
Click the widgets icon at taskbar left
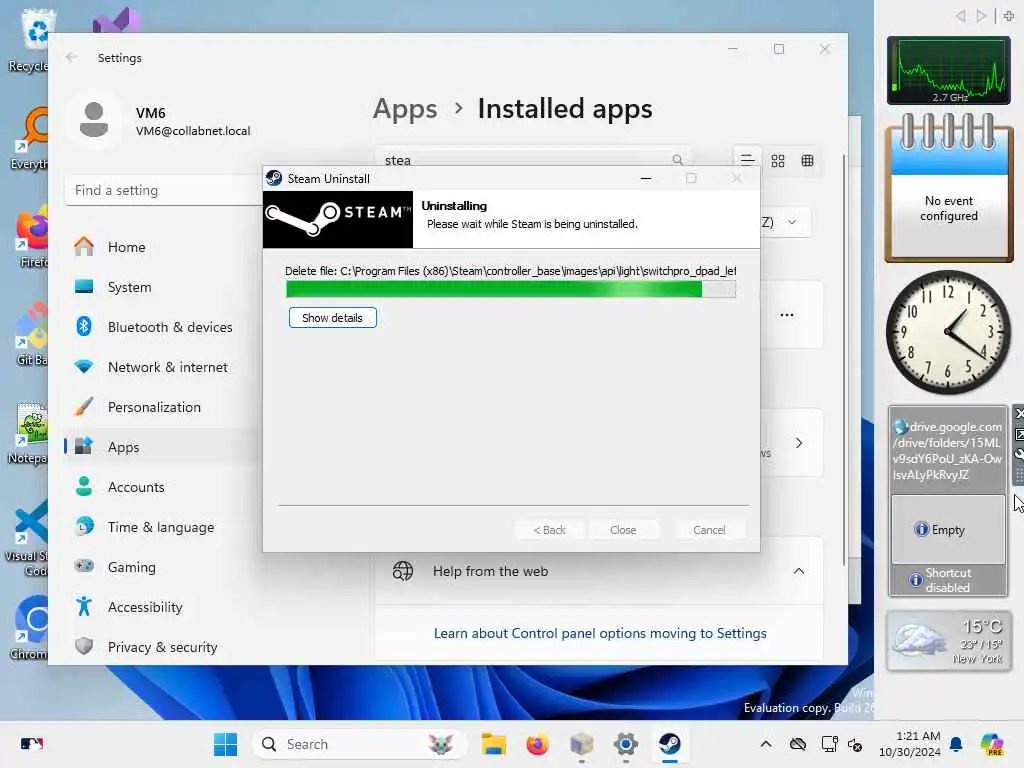click(x=31, y=744)
